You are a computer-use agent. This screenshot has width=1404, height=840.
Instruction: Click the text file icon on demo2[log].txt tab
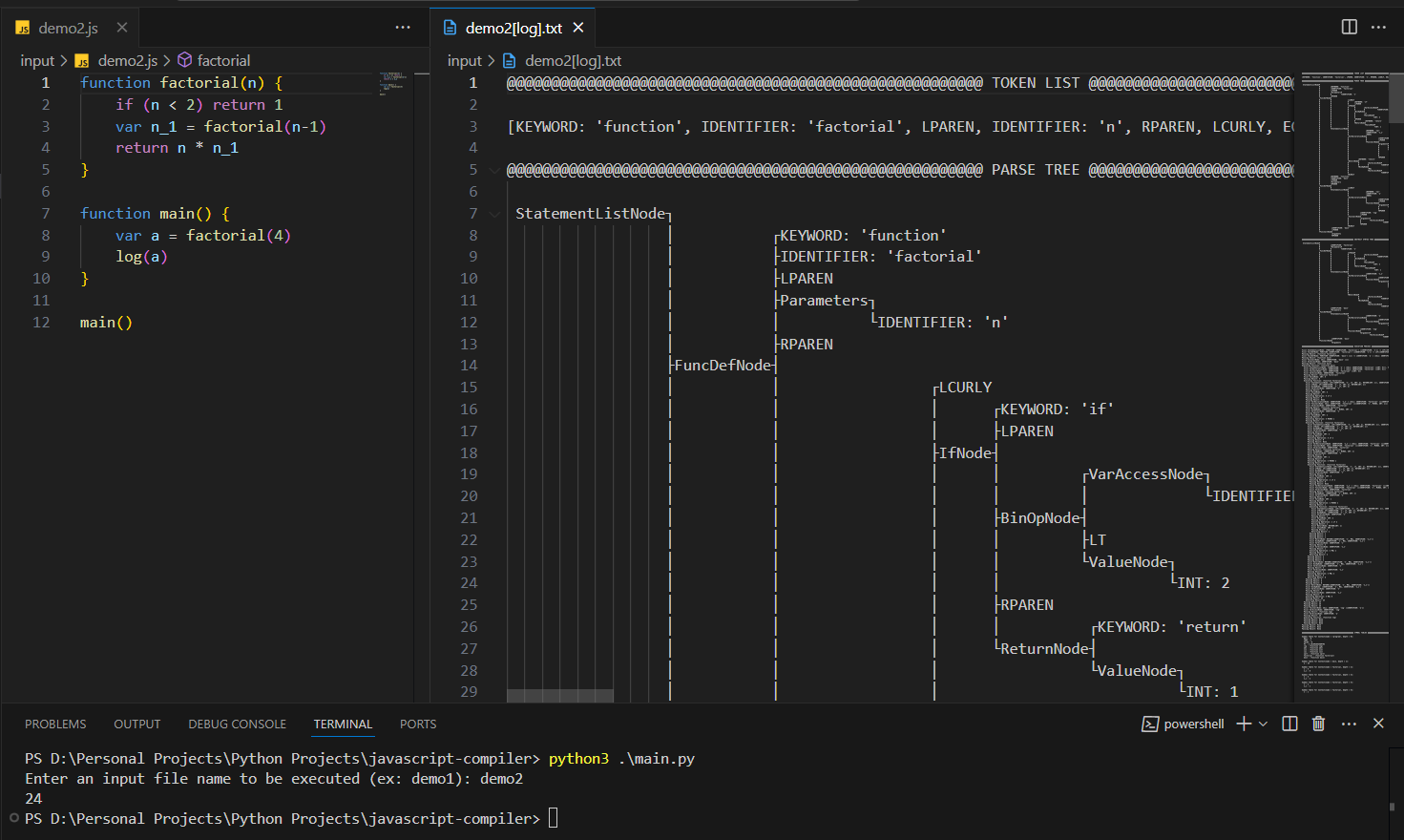tap(450, 28)
